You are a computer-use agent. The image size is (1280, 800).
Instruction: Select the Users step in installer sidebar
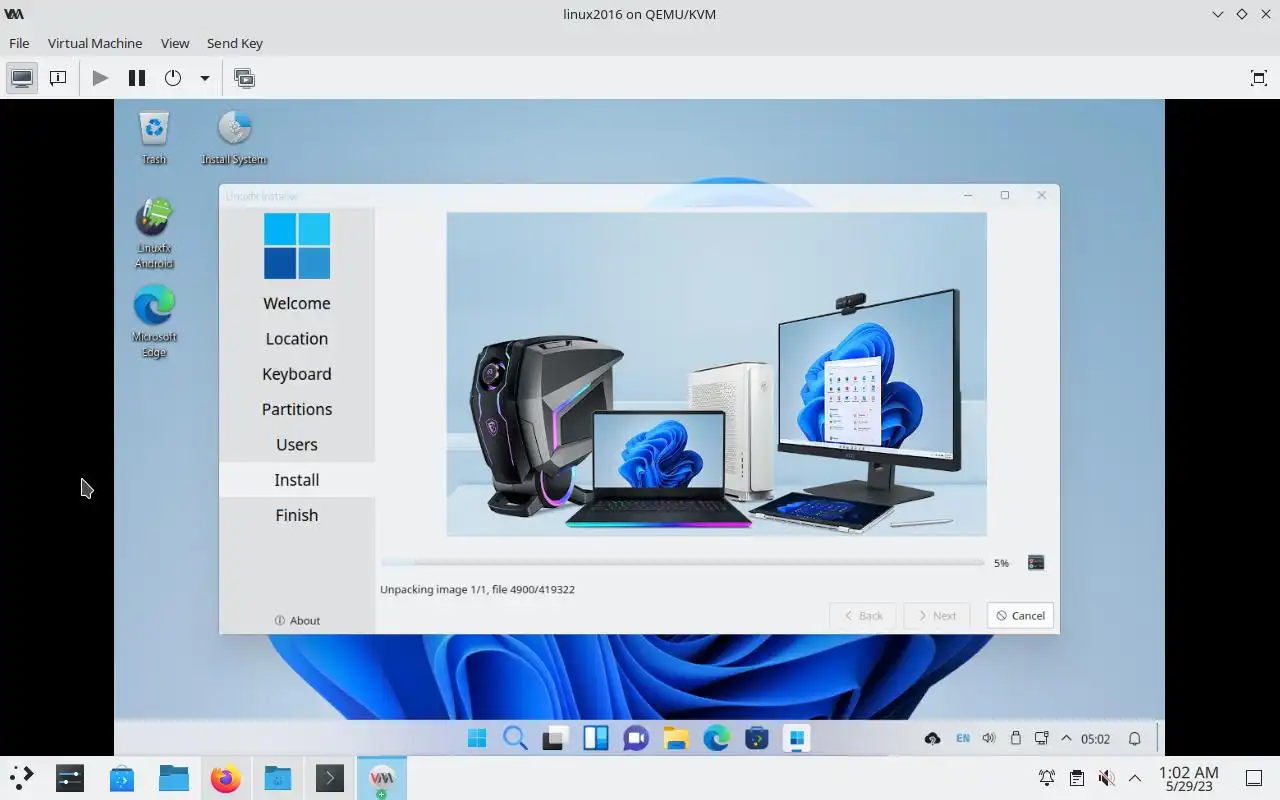pyautogui.click(x=297, y=444)
